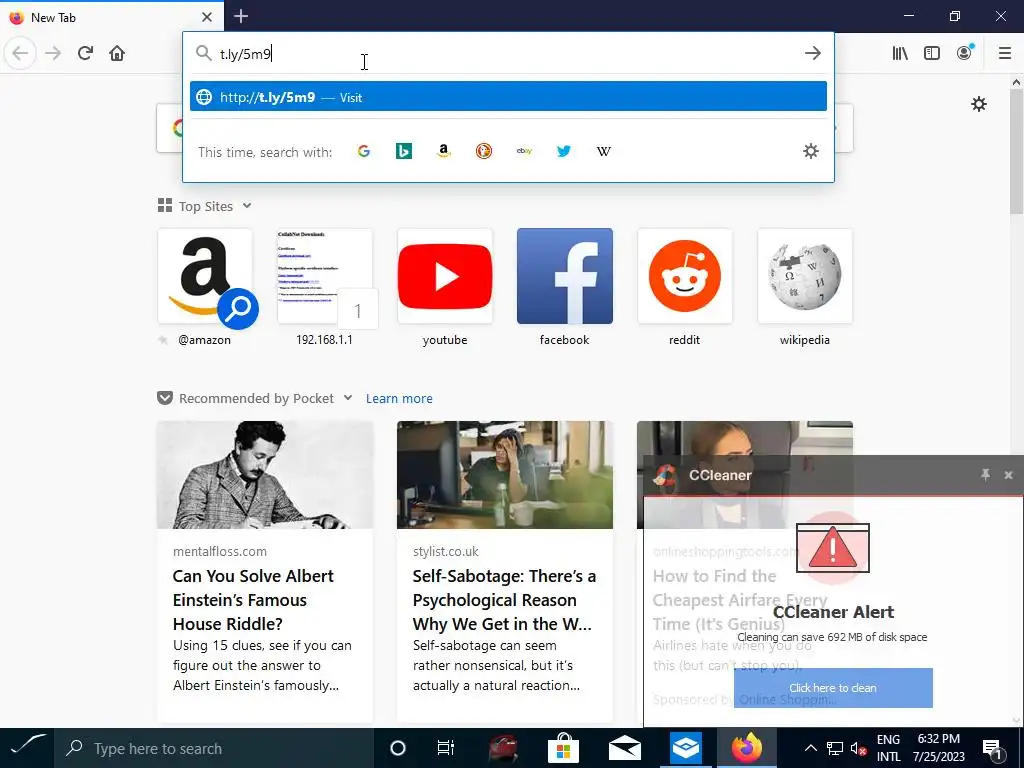The image size is (1024, 768).
Task: Click the Forward navigation arrow
Action: (x=53, y=53)
